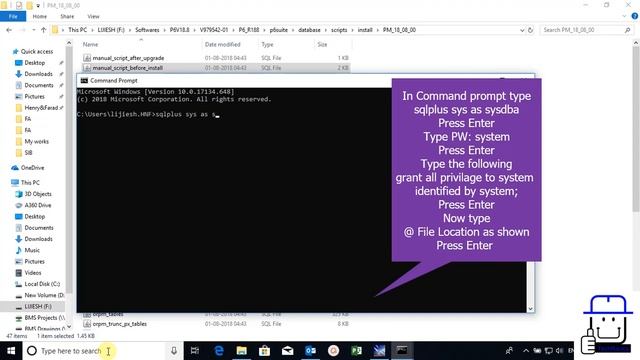Open OneDrive in navigation pane
This screenshot has width=640, height=360.
pyautogui.click(x=32, y=168)
